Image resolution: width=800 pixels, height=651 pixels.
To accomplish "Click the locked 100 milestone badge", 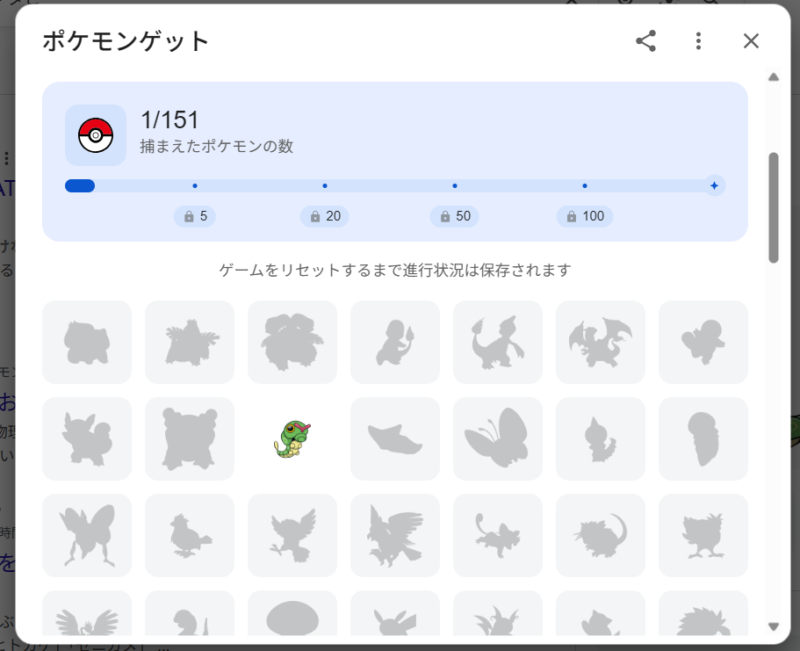I will pos(585,216).
